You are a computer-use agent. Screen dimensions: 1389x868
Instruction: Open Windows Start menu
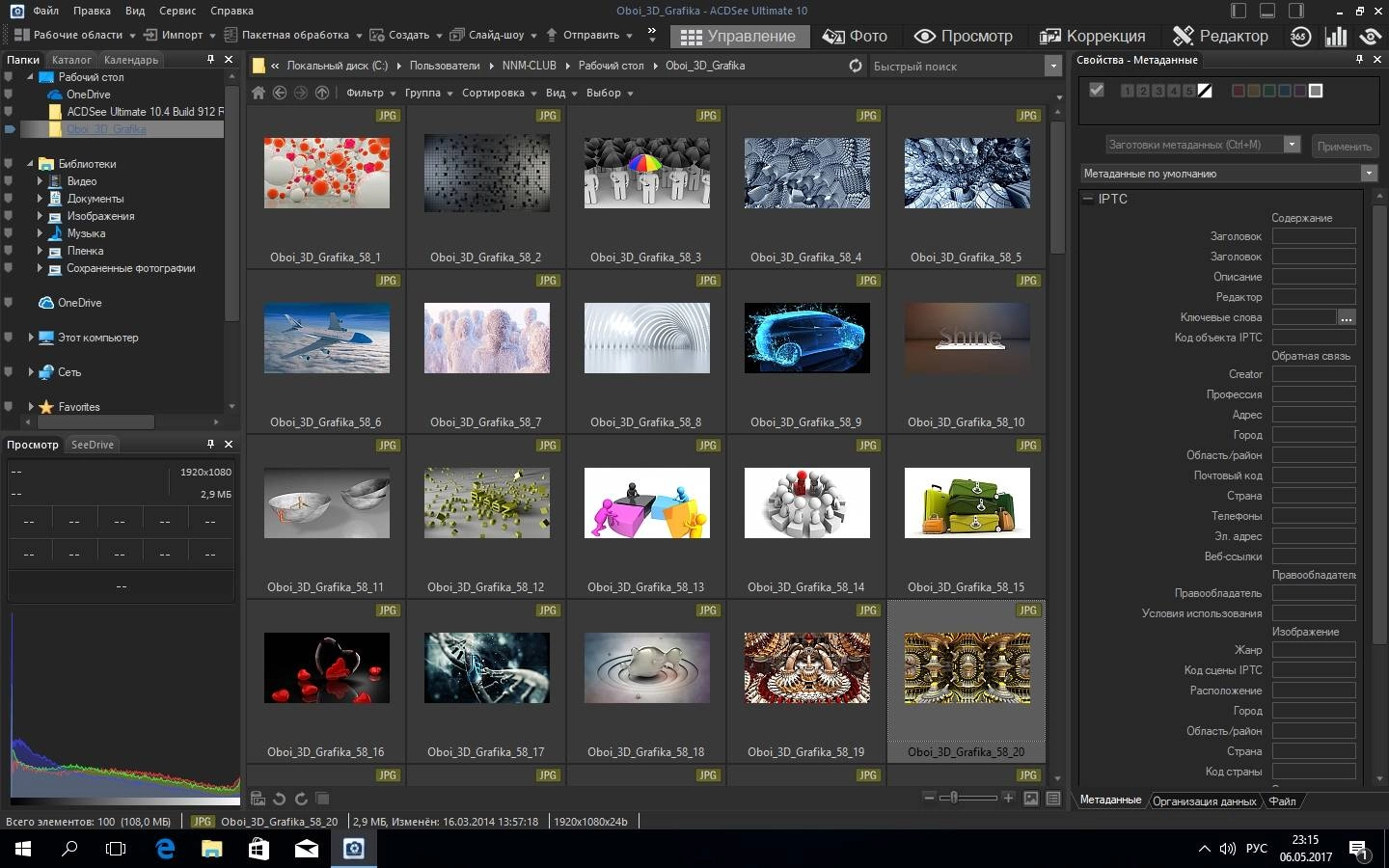(x=23, y=849)
